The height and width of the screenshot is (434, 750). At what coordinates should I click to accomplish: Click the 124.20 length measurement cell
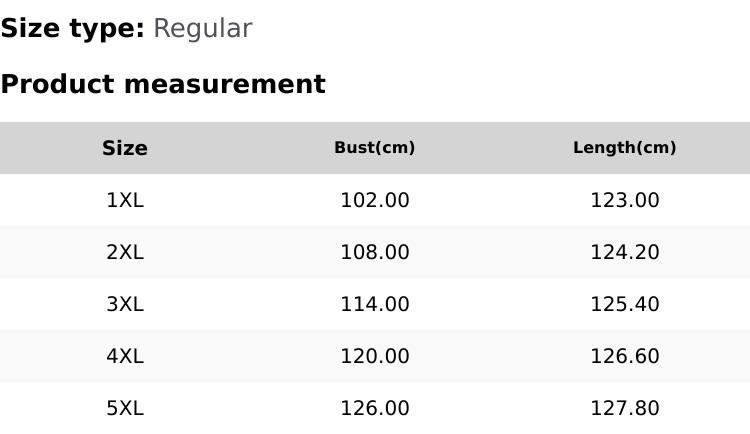click(625, 252)
